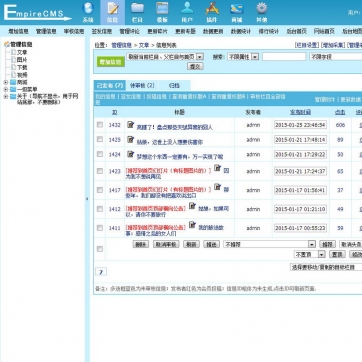Tick checkbox for row ID 1417

click(100, 190)
